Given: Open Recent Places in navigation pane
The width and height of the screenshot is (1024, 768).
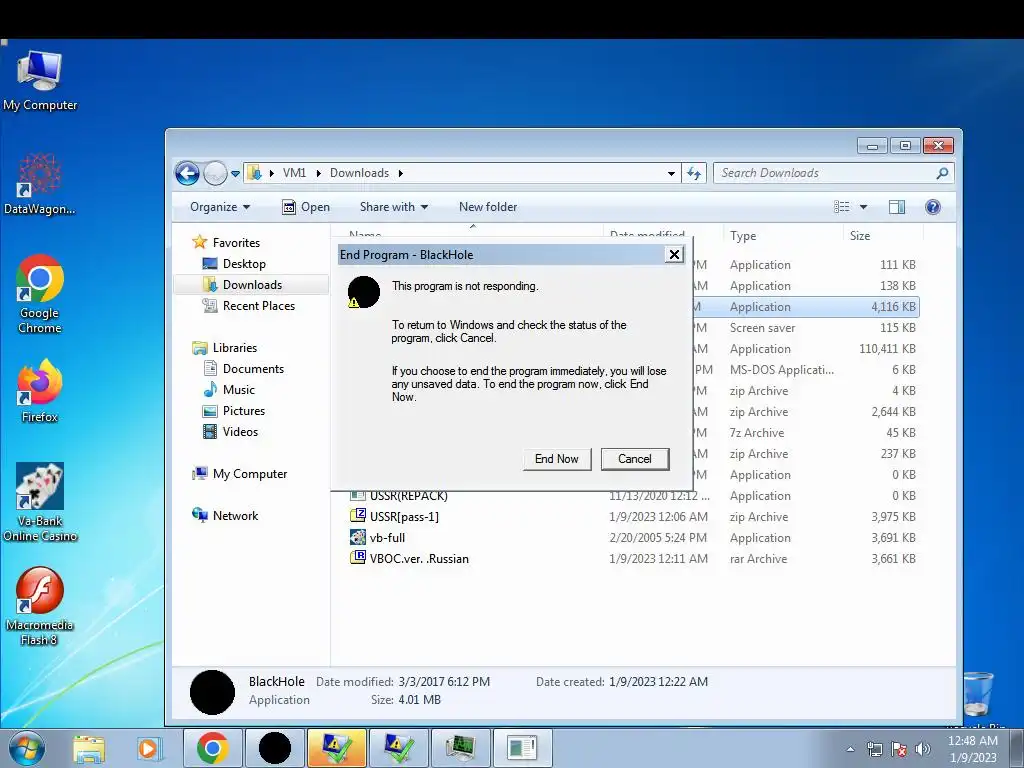Looking at the screenshot, I should click(248, 306).
